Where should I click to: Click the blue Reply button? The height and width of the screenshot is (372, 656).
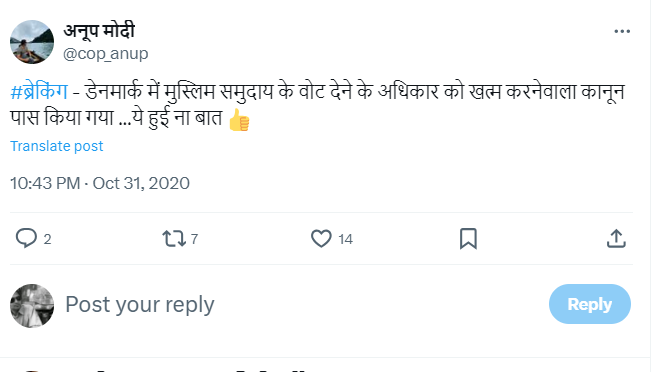click(x=589, y=304)
